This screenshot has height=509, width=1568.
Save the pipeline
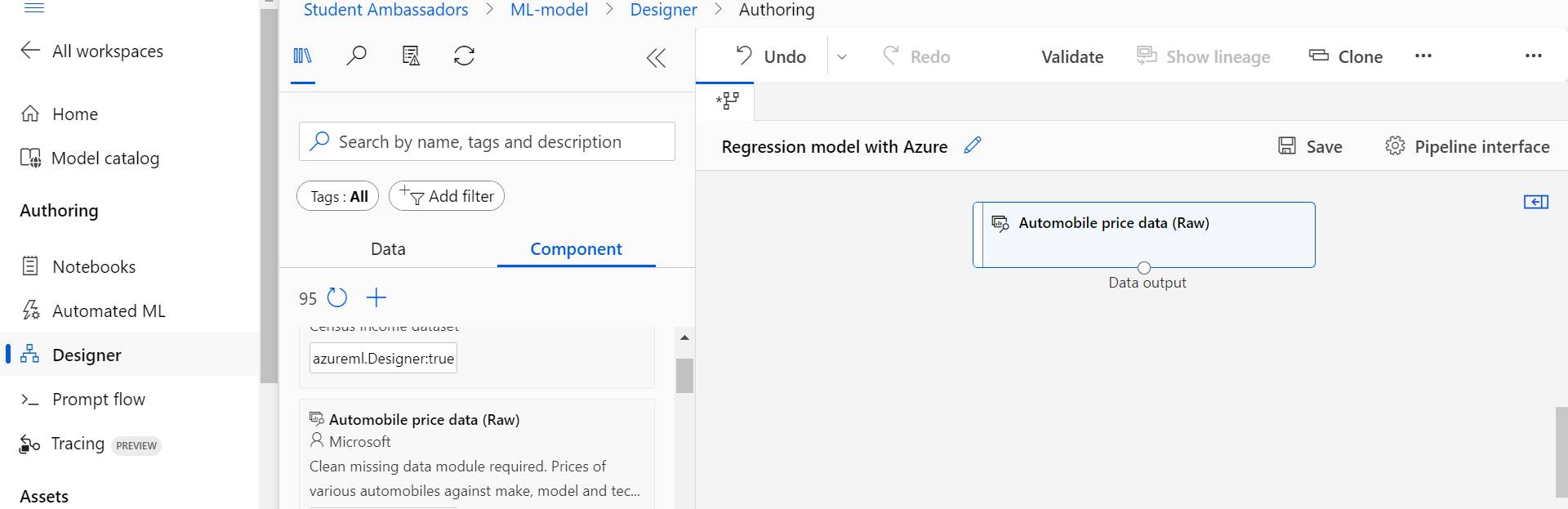(1310, 146)
